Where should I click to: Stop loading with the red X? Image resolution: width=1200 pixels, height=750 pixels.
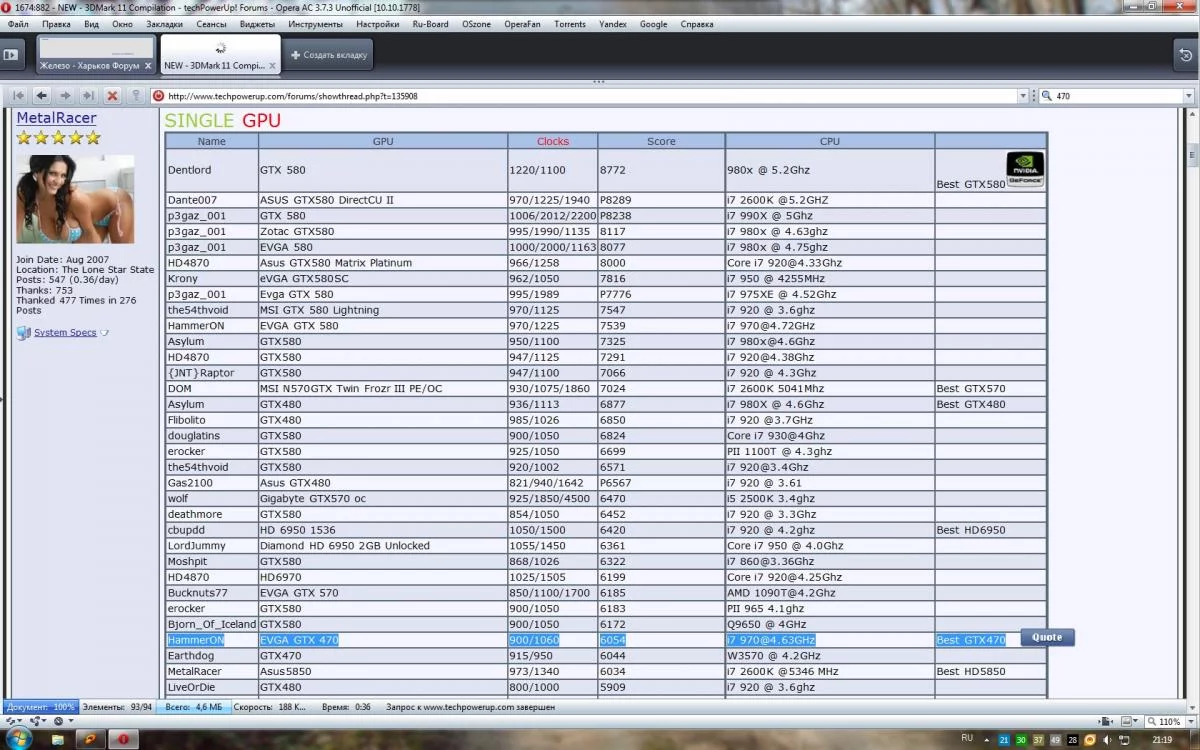point(112,96)
